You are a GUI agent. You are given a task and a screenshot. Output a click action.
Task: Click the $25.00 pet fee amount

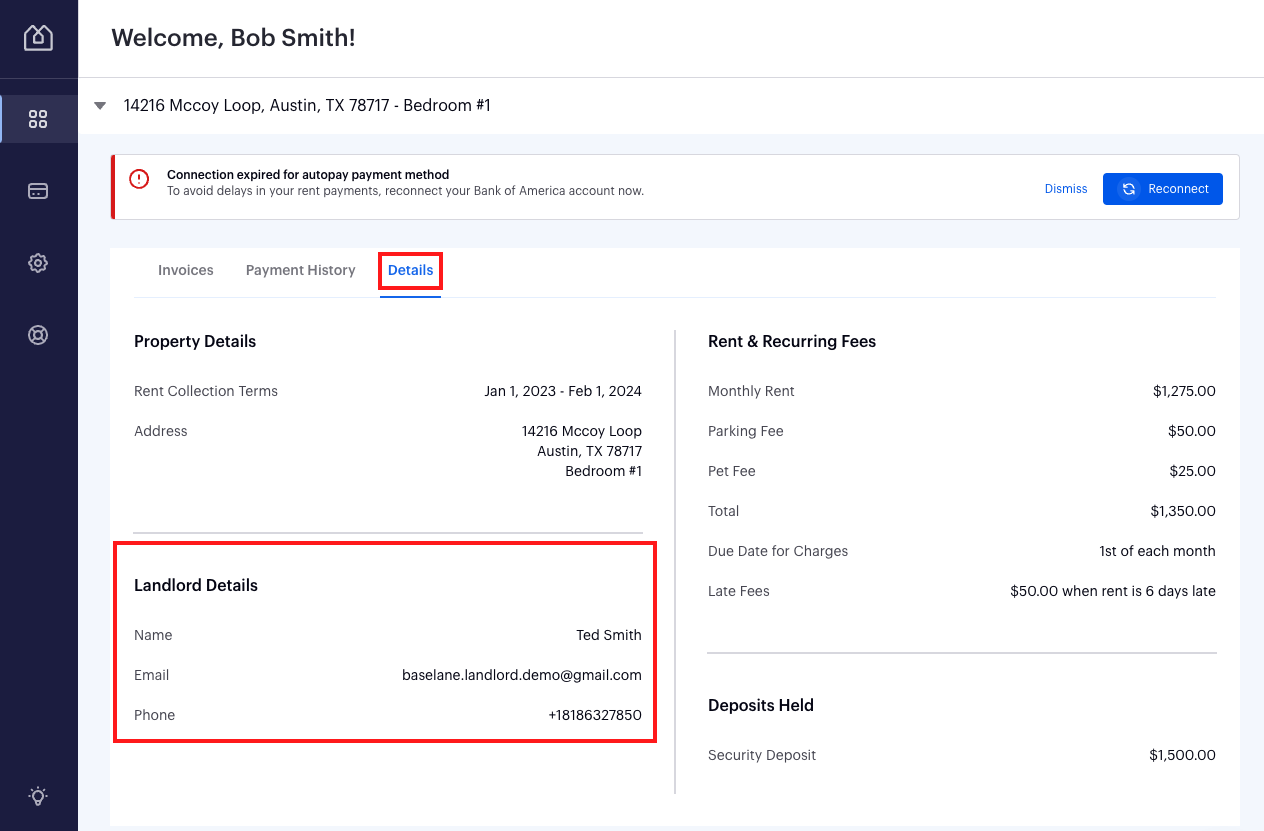click(1193, 471)
